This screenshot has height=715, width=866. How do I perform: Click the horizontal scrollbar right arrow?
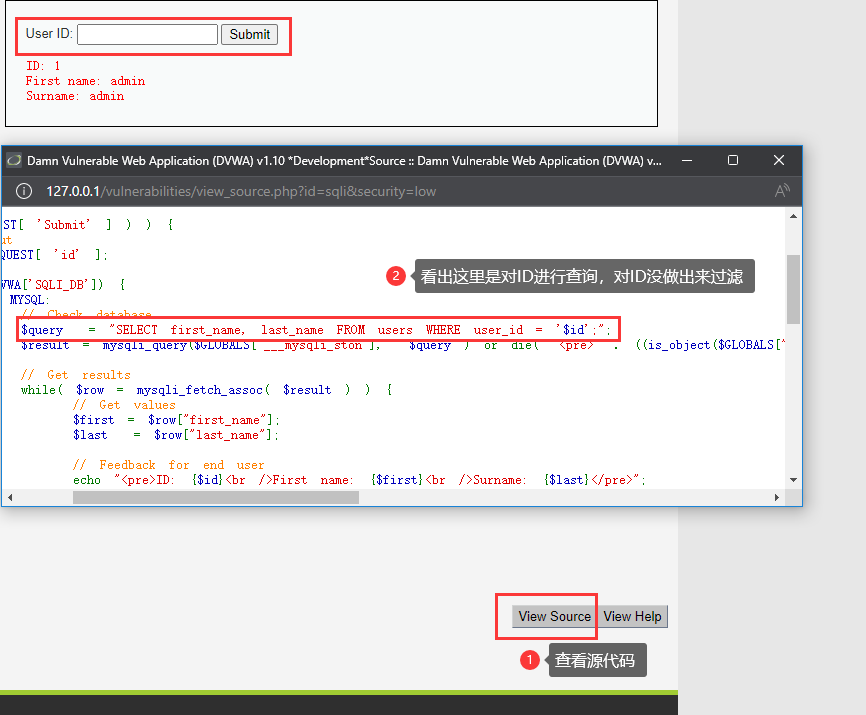point(777,497)
